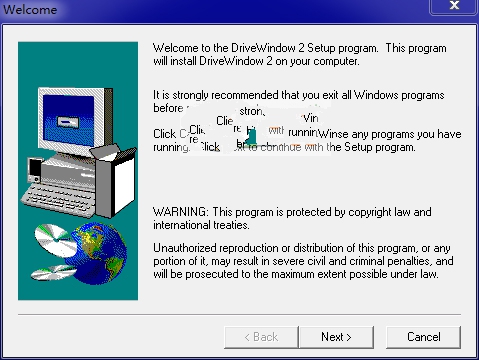
Task: Click the WARNING copyright law paragraph
Action: pos(292,218)
